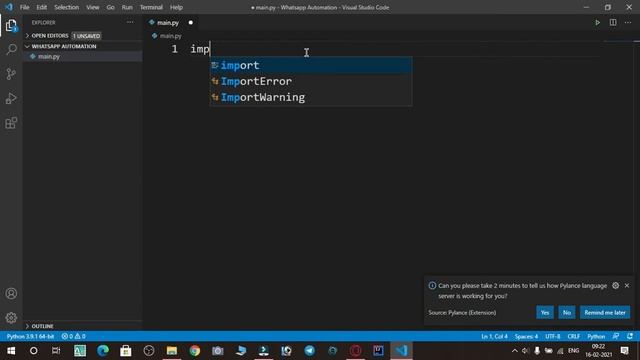640x360 pixels.
Task: Open Windows Start menu
Action: pyautogui.click(x=11, y=351)
